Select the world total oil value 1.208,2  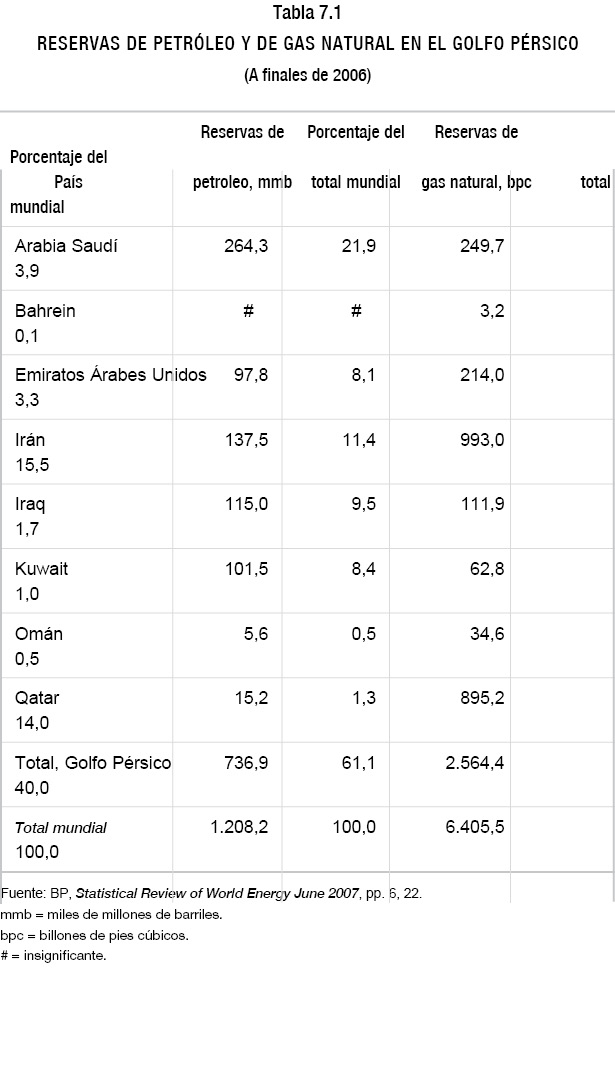point(239,828)
